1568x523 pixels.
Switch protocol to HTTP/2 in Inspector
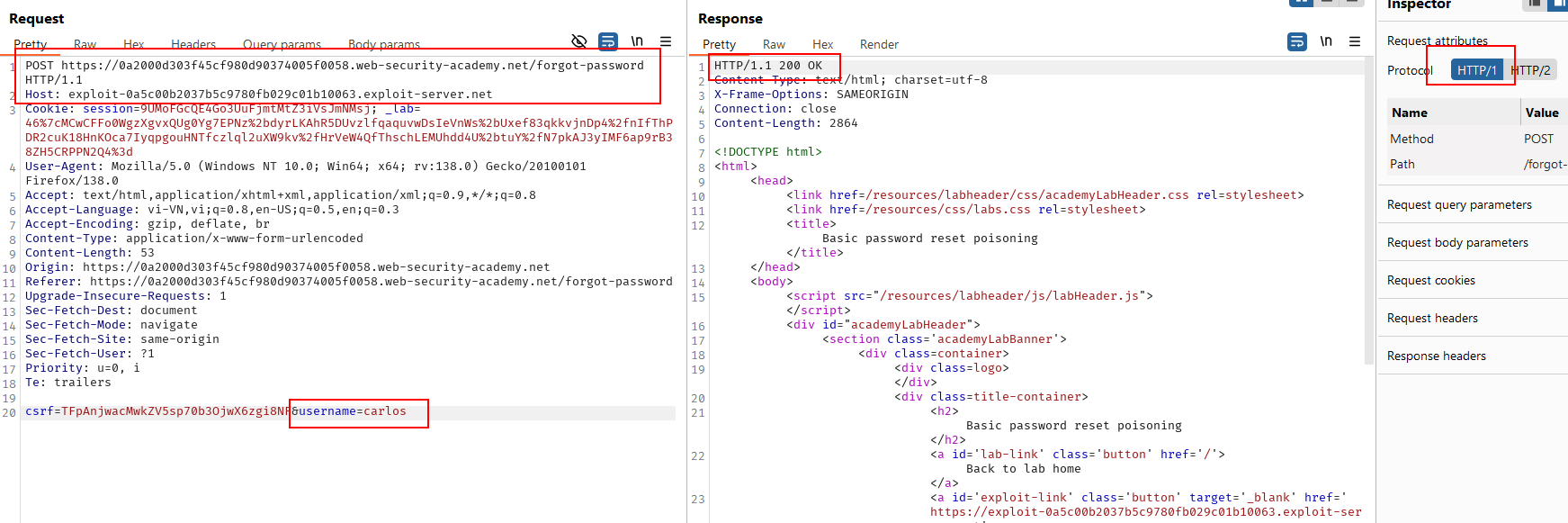(1530, 70)
